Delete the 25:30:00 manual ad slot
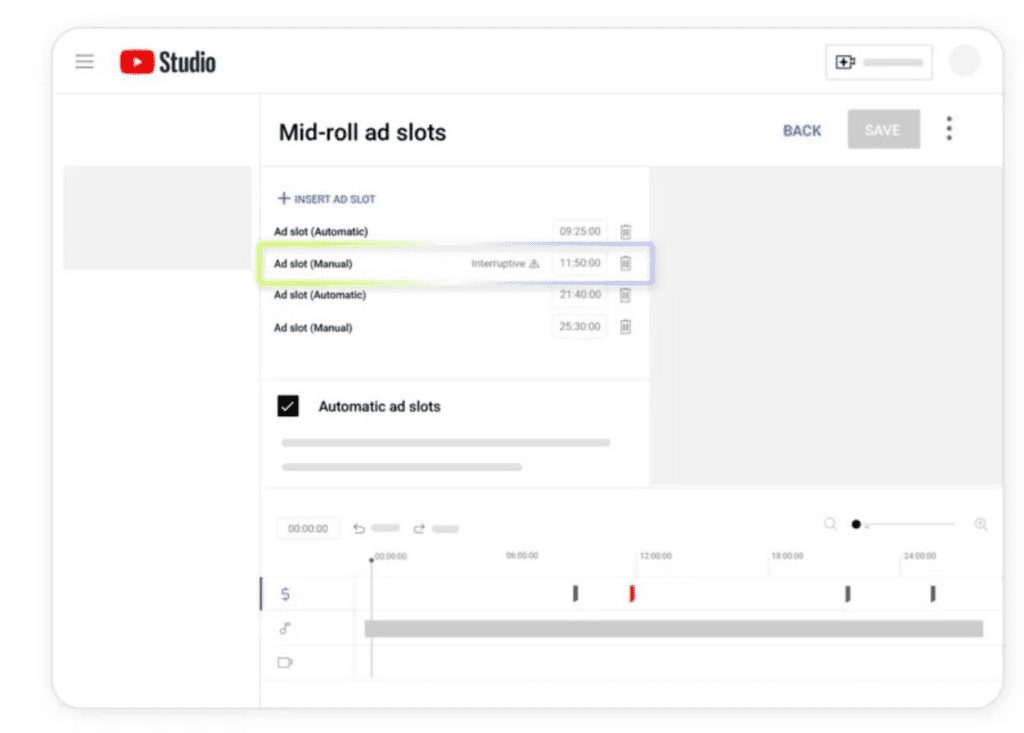Screen dimensions: 1024x733 626,327
